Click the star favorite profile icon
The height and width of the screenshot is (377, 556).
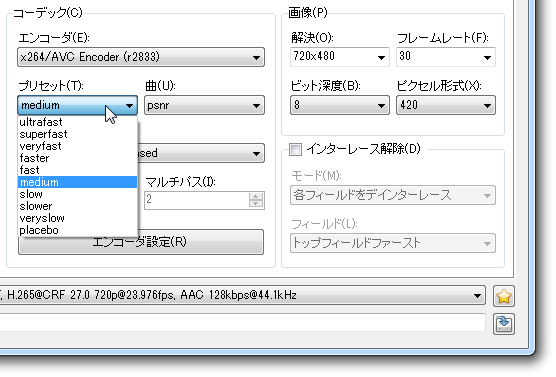(504, 296)
